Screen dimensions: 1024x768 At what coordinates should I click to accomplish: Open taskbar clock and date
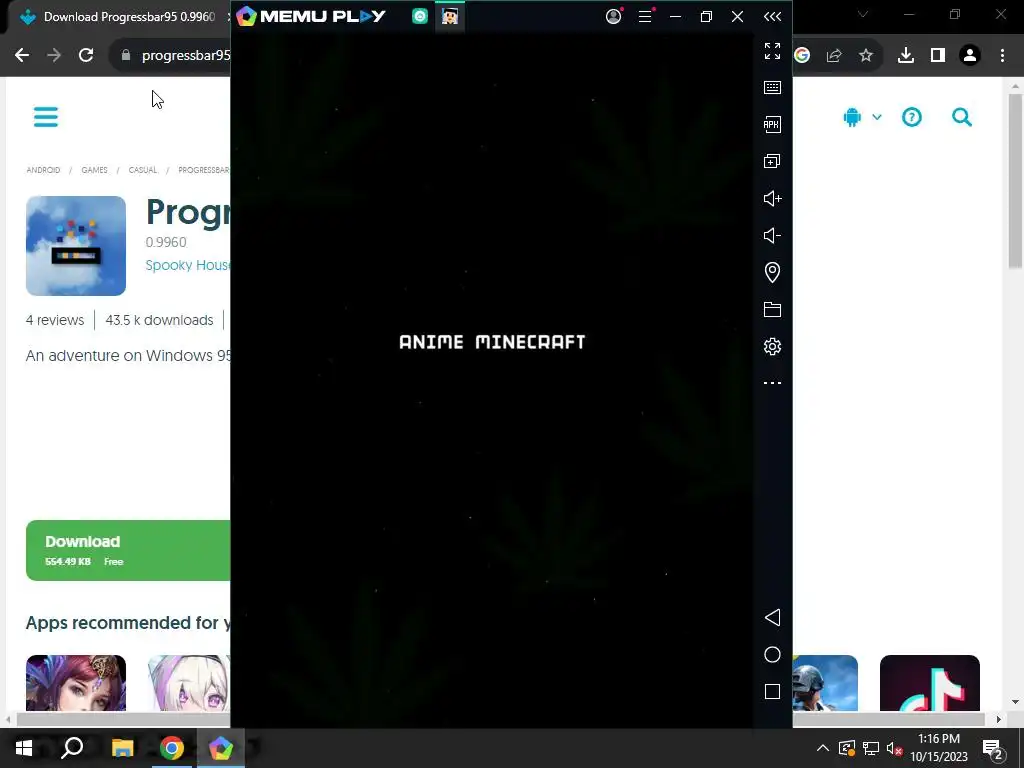[x=938, y=748]
